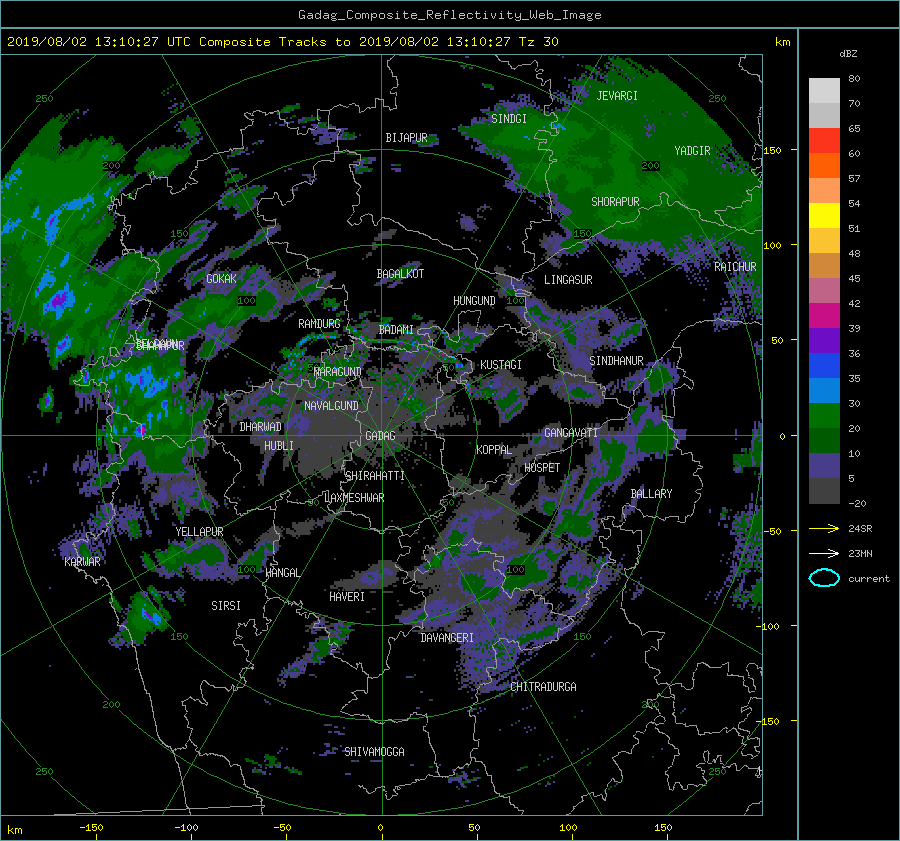Select the dark grey 5 dBZ legend swatch
The width and height of the screenshot is (900, 841).
pyautogui.click(x=824, y=491)
